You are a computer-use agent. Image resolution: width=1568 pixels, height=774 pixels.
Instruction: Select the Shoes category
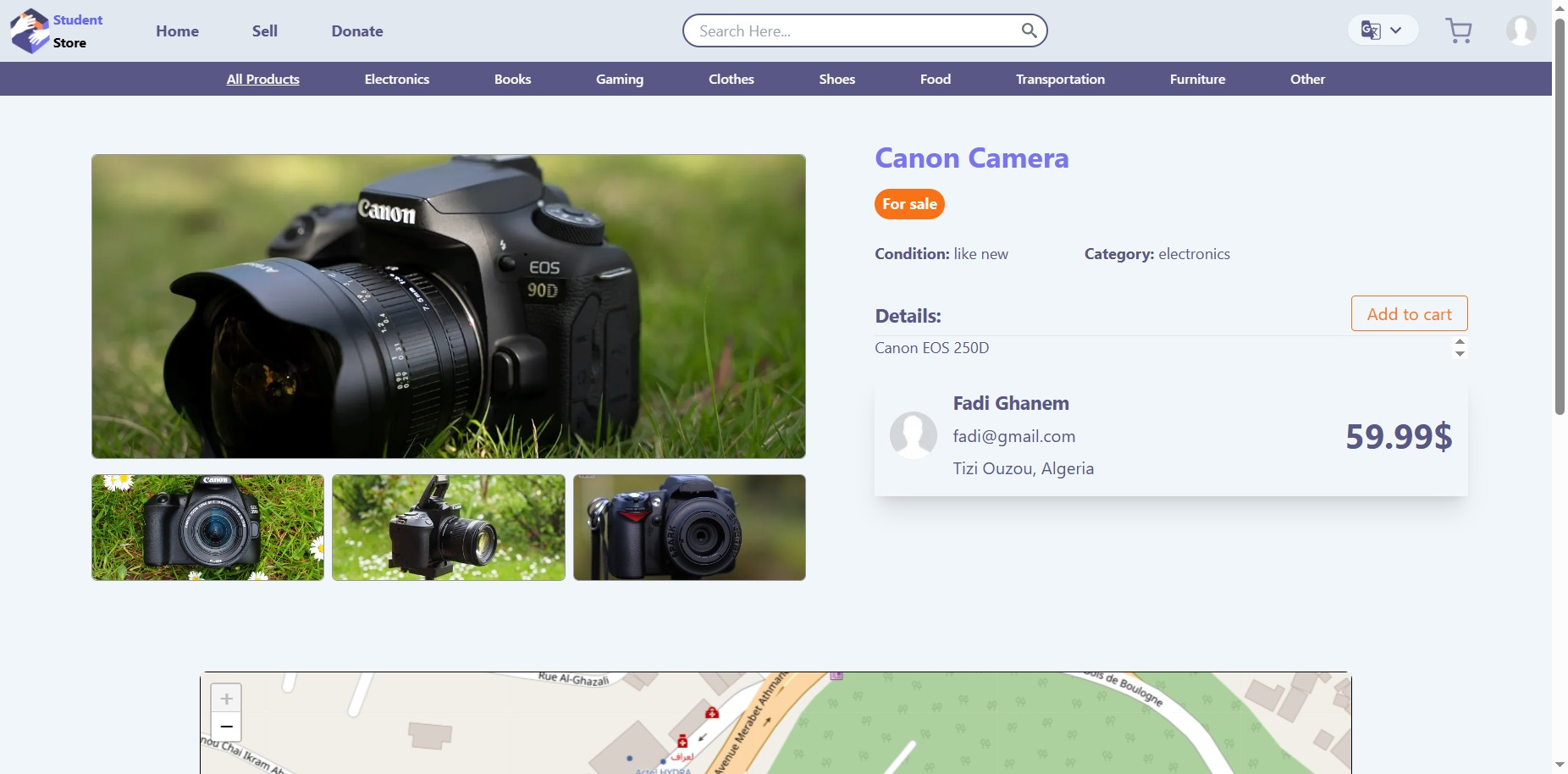pos(837,79)
